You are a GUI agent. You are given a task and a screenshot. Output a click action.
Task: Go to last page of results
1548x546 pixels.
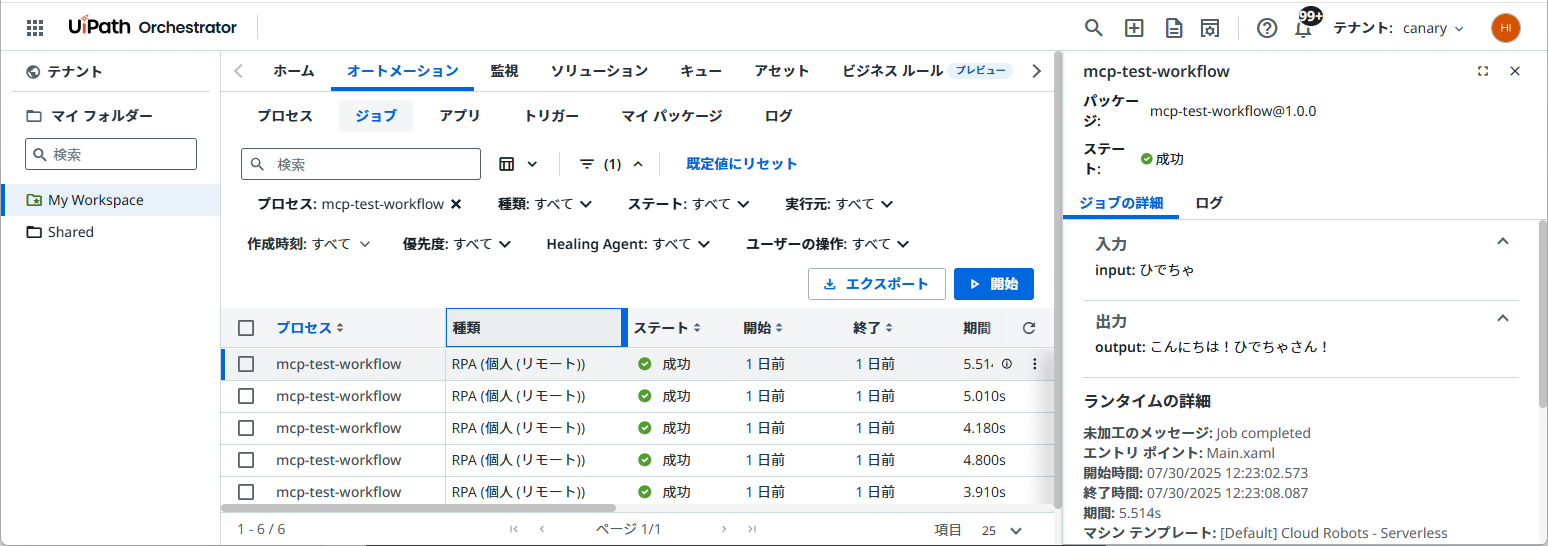coord(752,530)
